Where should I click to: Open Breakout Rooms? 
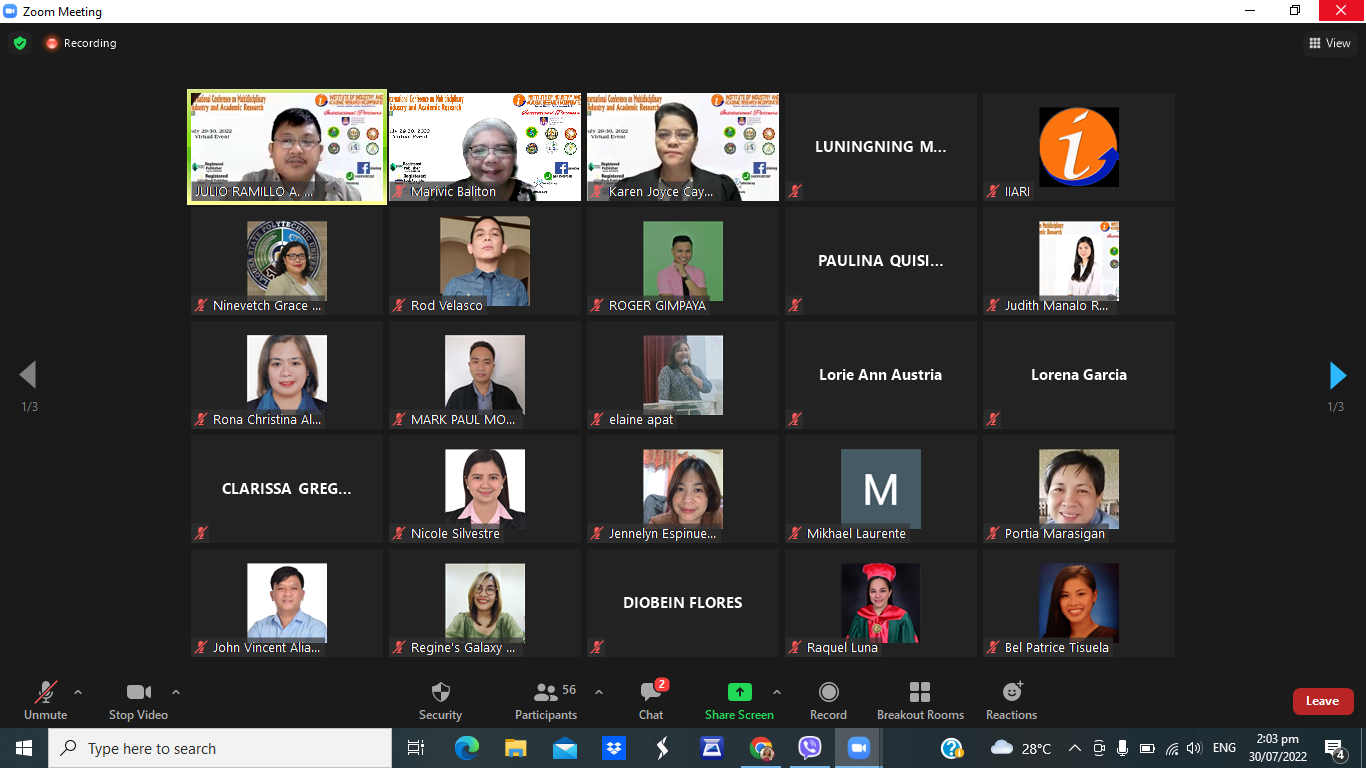coord(920,693)
